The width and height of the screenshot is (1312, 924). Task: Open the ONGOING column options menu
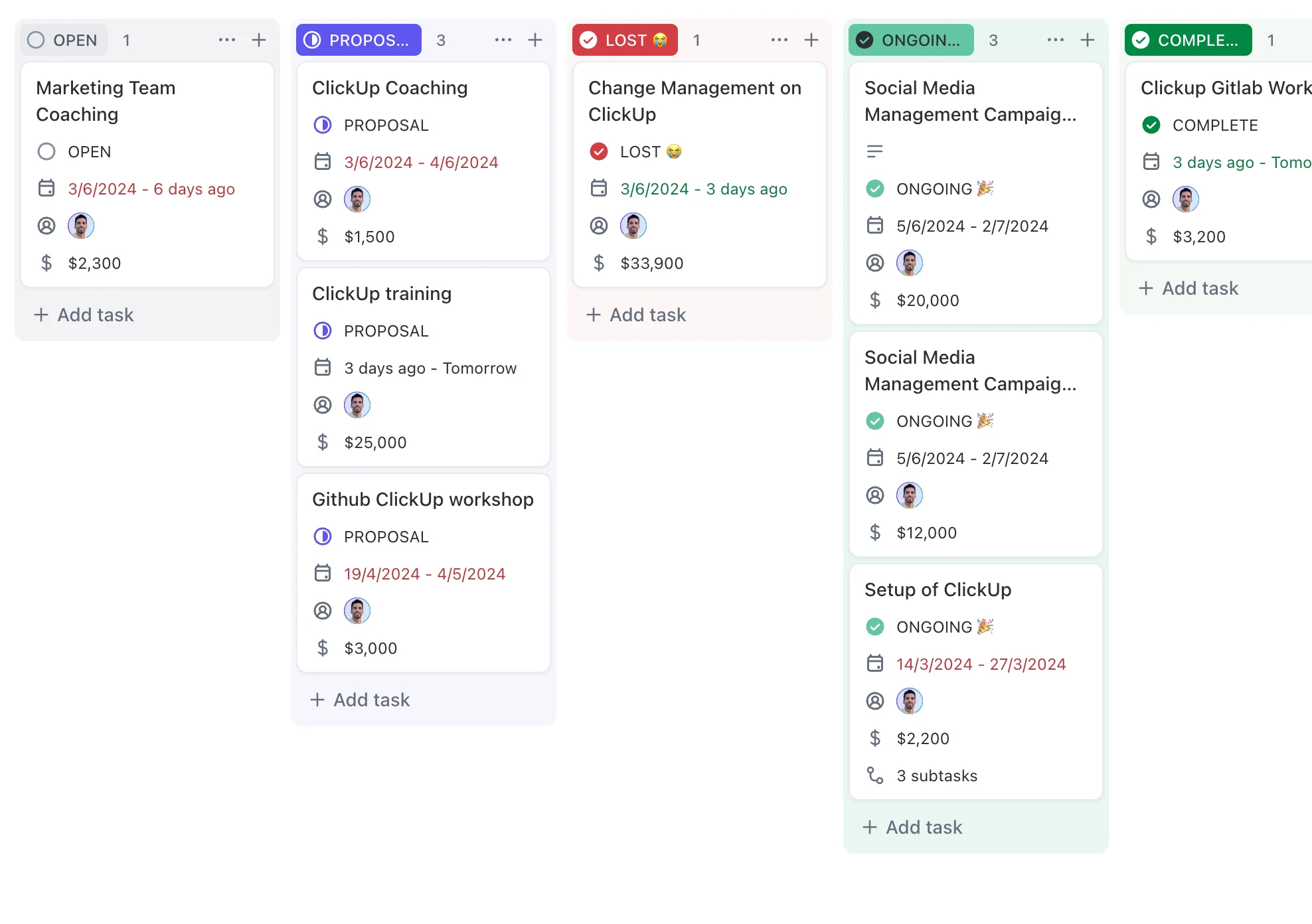1056,40
